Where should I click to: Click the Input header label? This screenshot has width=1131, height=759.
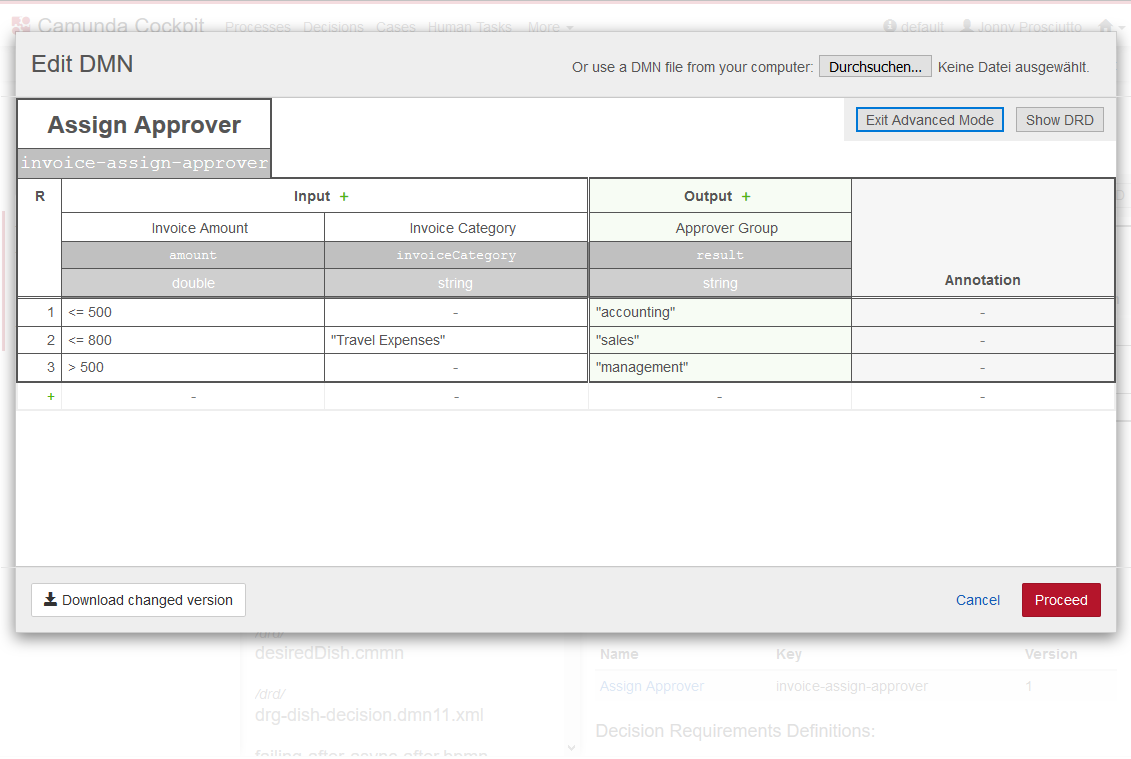point(312,196)
